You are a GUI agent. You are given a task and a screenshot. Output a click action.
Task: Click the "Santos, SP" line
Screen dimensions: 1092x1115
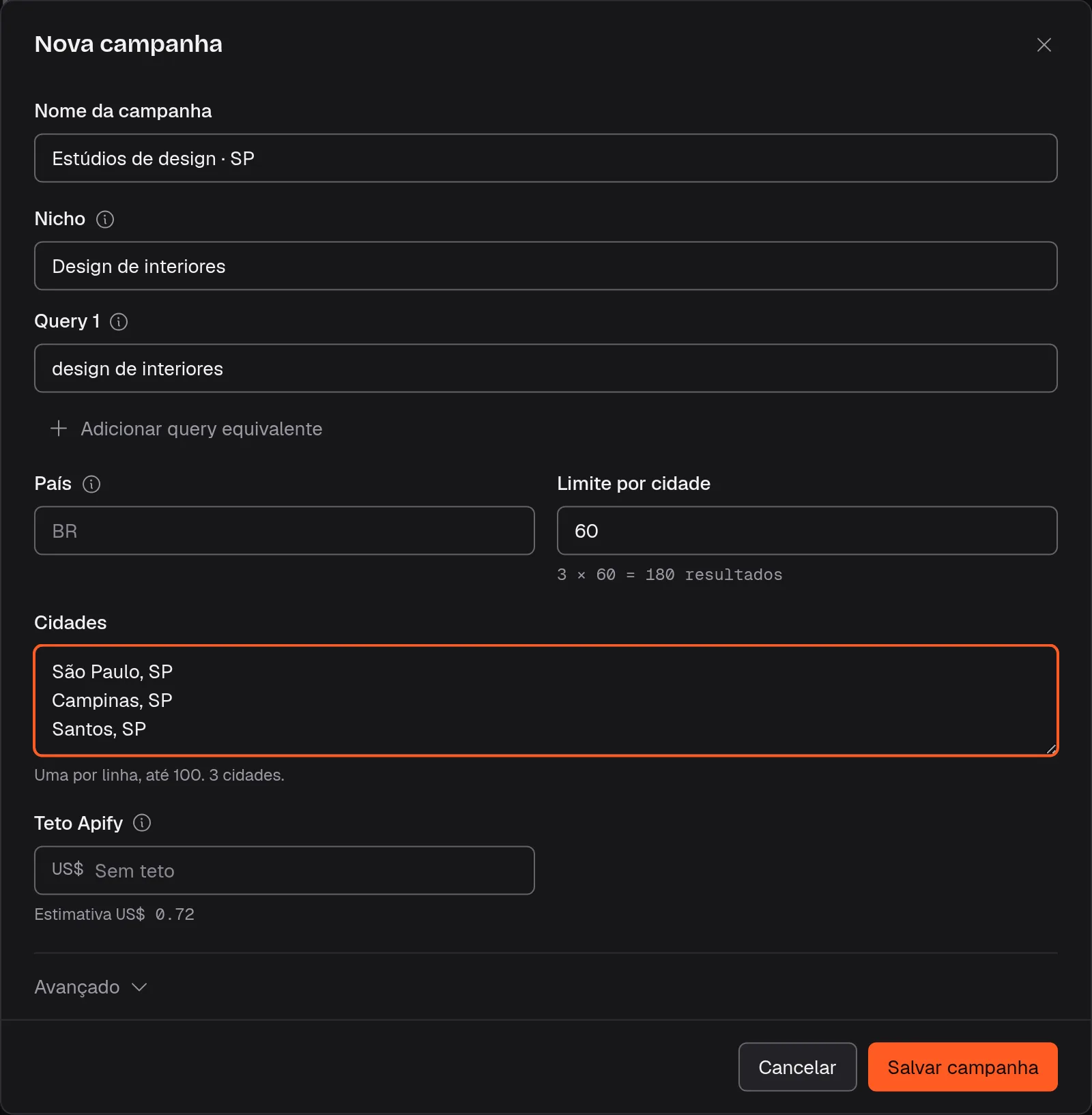tap(100, 729)
